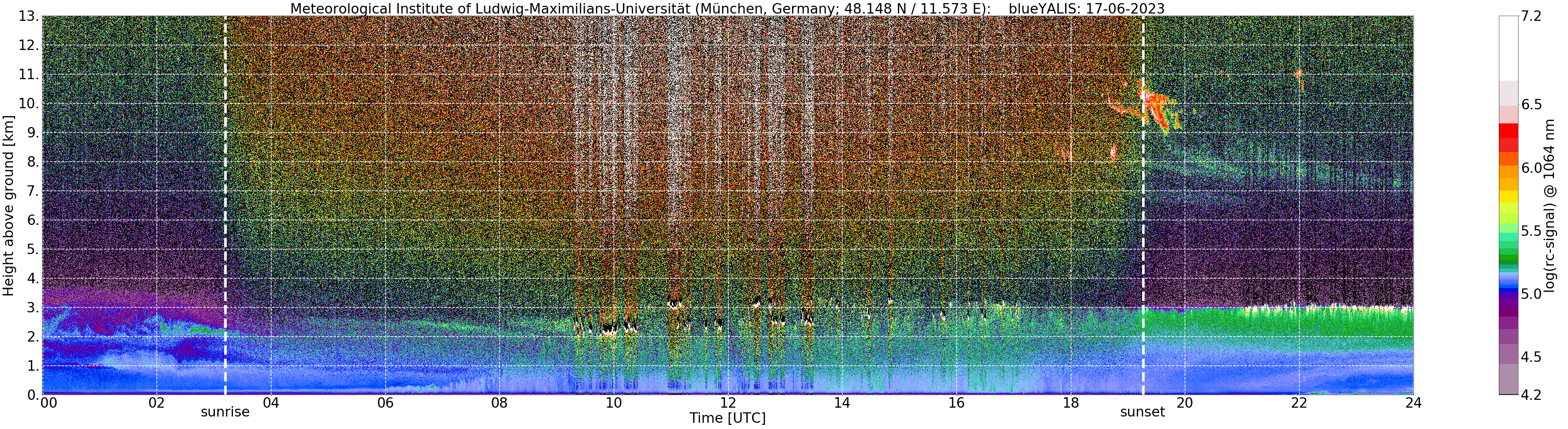The height and width of the screenshot is (429, 1568).
Task: Click the '9.' height axis tick label
Action: (x=32, y=133)
